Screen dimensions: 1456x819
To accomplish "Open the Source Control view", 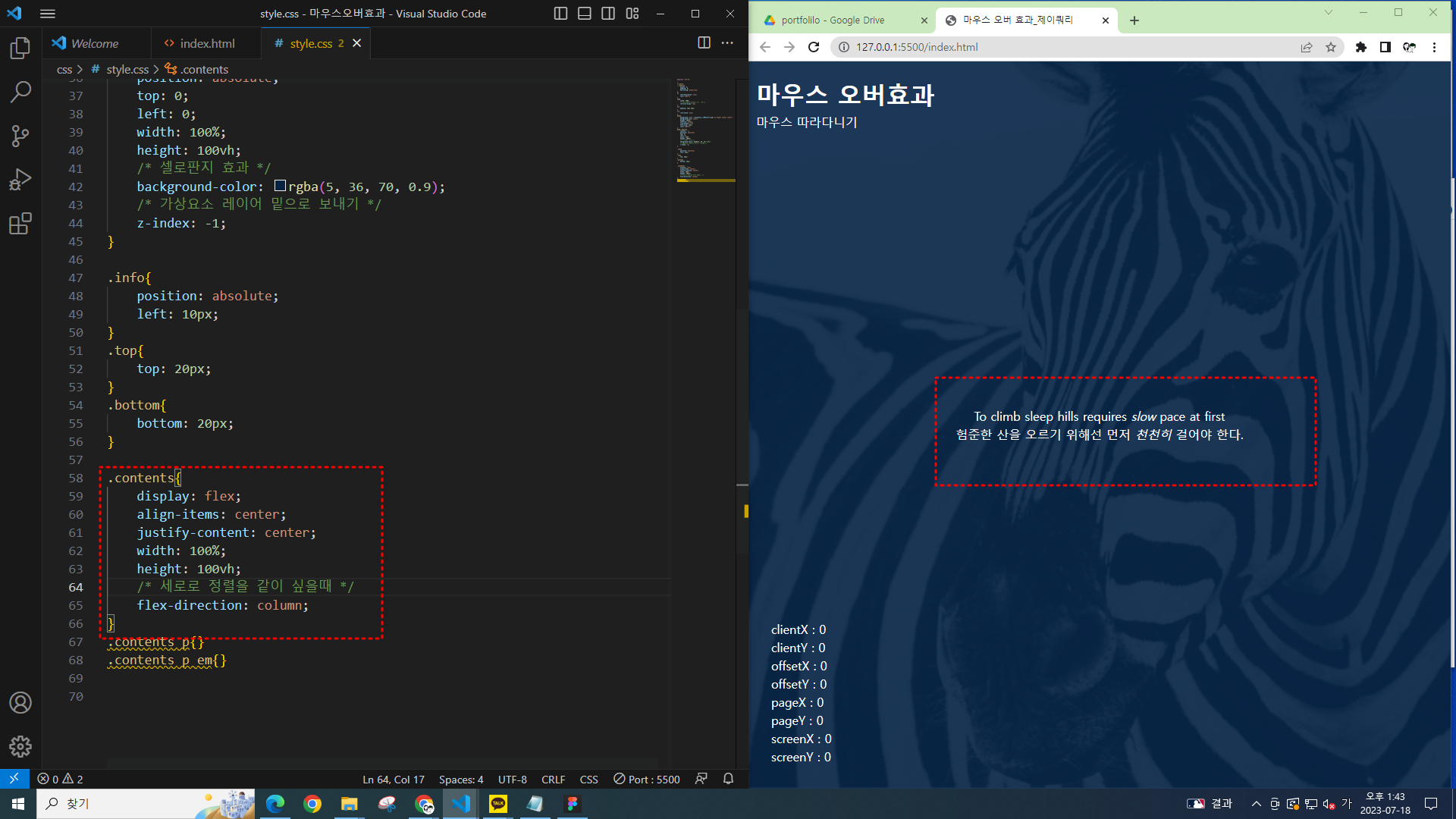I will pos(20,136).
